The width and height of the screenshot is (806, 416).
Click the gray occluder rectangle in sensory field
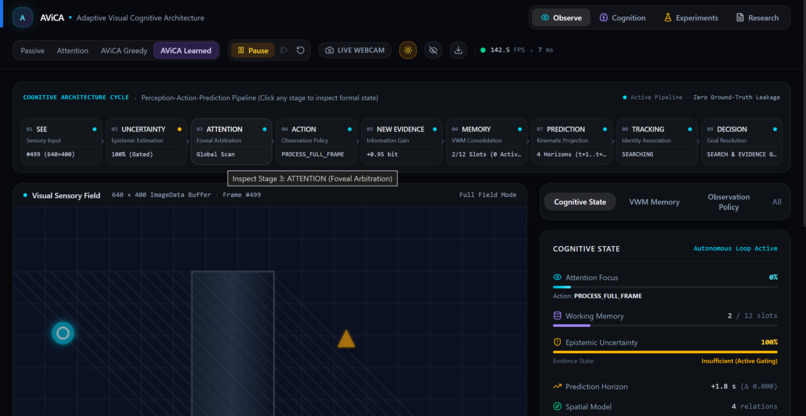[x=233, y=343]
